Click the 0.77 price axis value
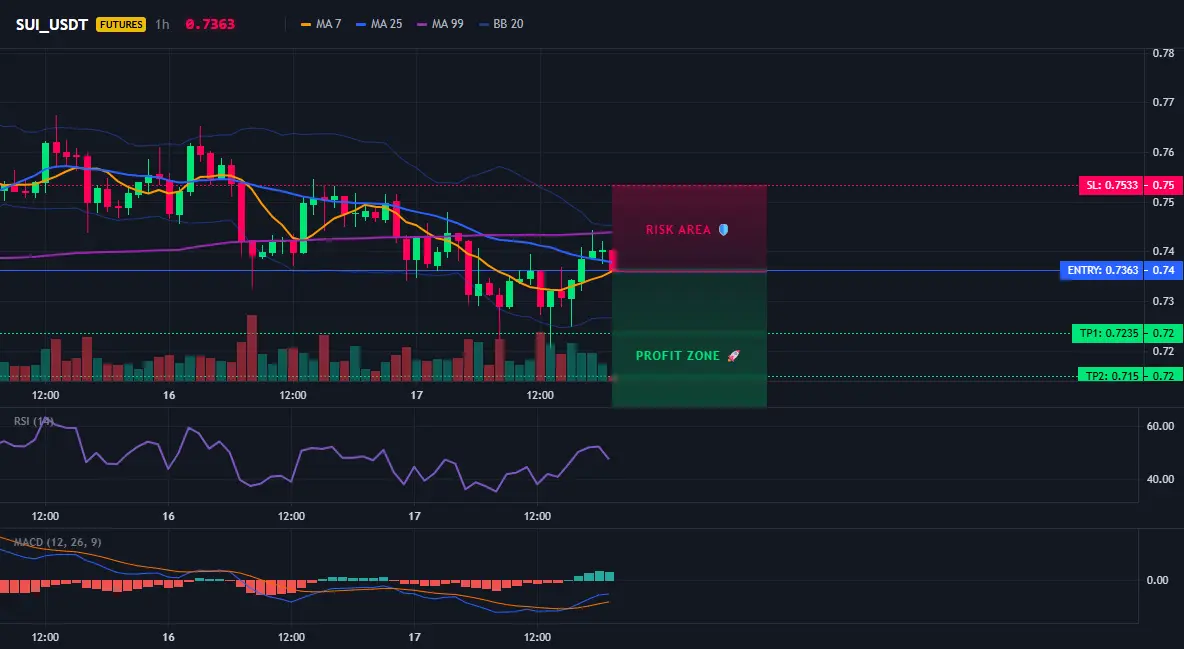The width and height of the screenshot is (1184, 649). tap(1164, 102)
